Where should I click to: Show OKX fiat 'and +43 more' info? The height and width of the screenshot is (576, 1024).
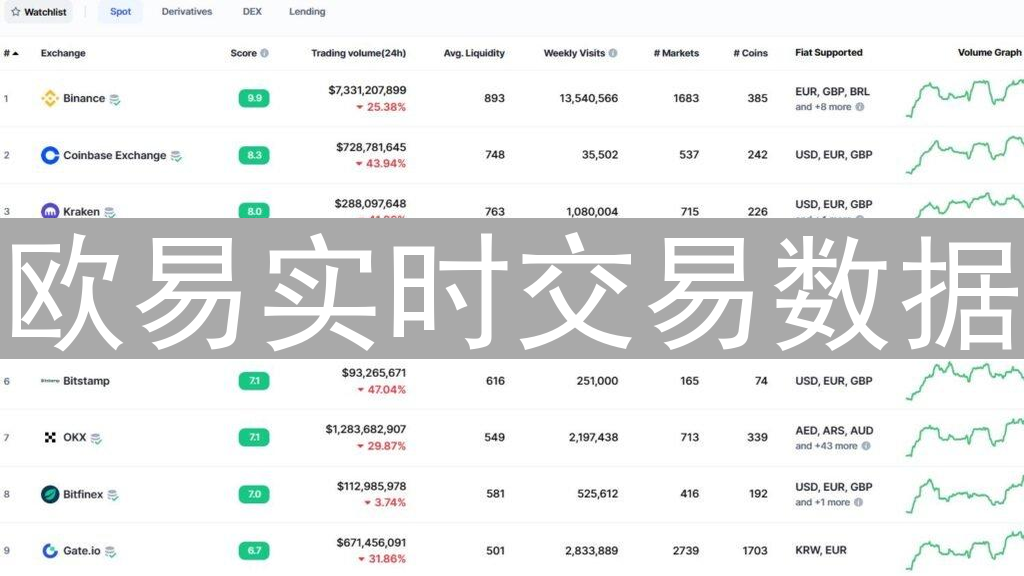(x=866, y=446)
